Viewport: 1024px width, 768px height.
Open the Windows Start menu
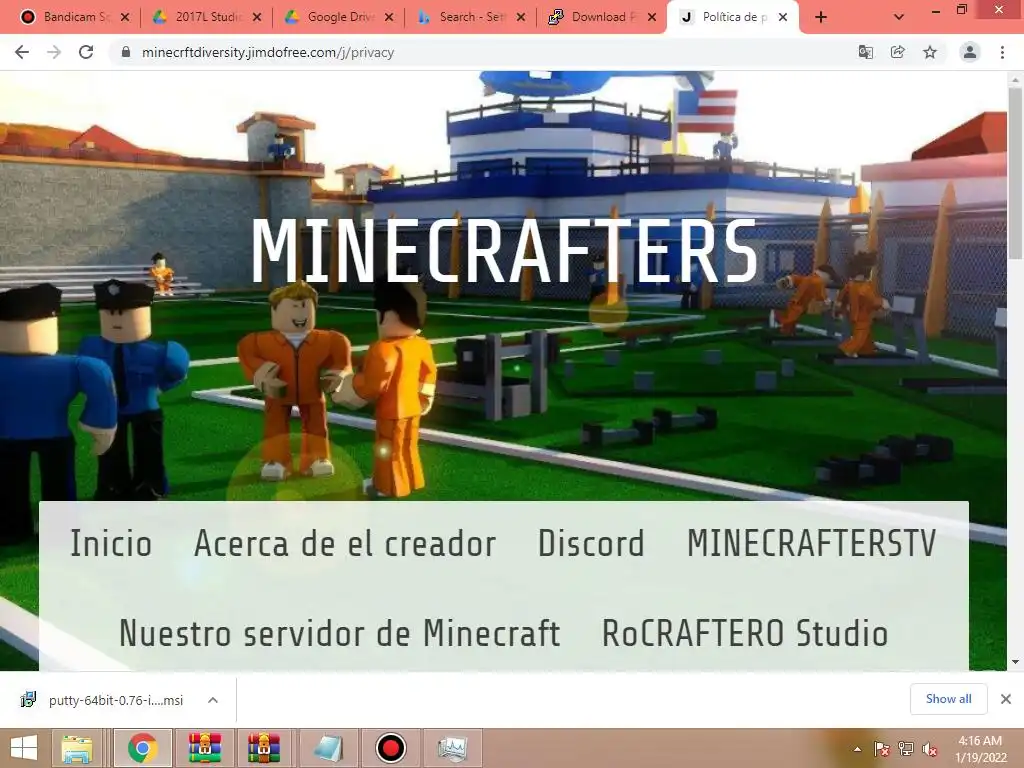coord(24,748)
